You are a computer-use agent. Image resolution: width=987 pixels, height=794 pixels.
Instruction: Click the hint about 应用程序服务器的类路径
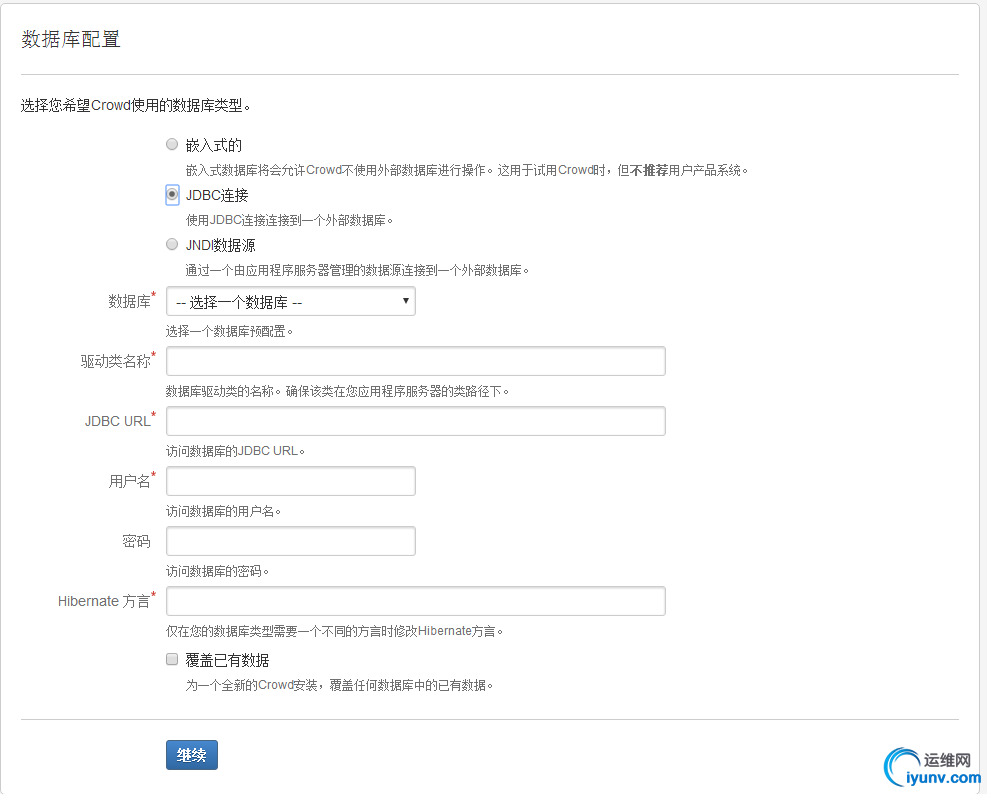click(x=337, y=391)
